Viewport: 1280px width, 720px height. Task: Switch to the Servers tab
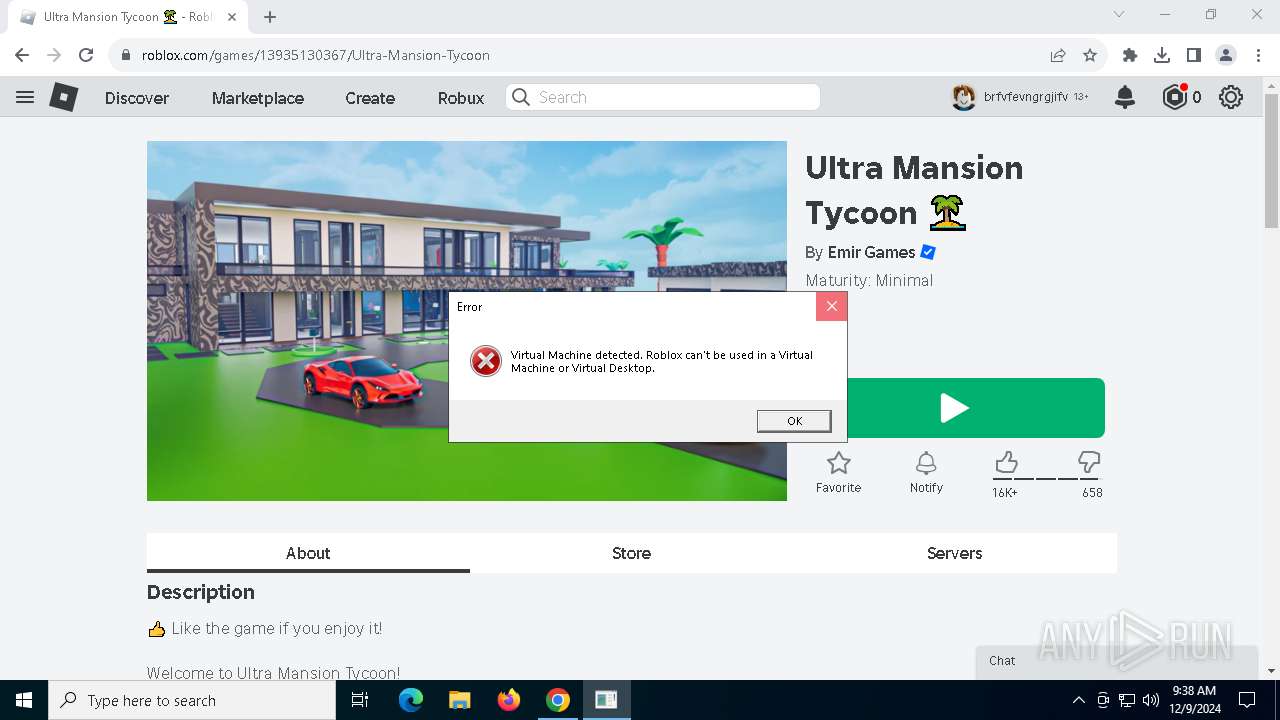[954, 553]
